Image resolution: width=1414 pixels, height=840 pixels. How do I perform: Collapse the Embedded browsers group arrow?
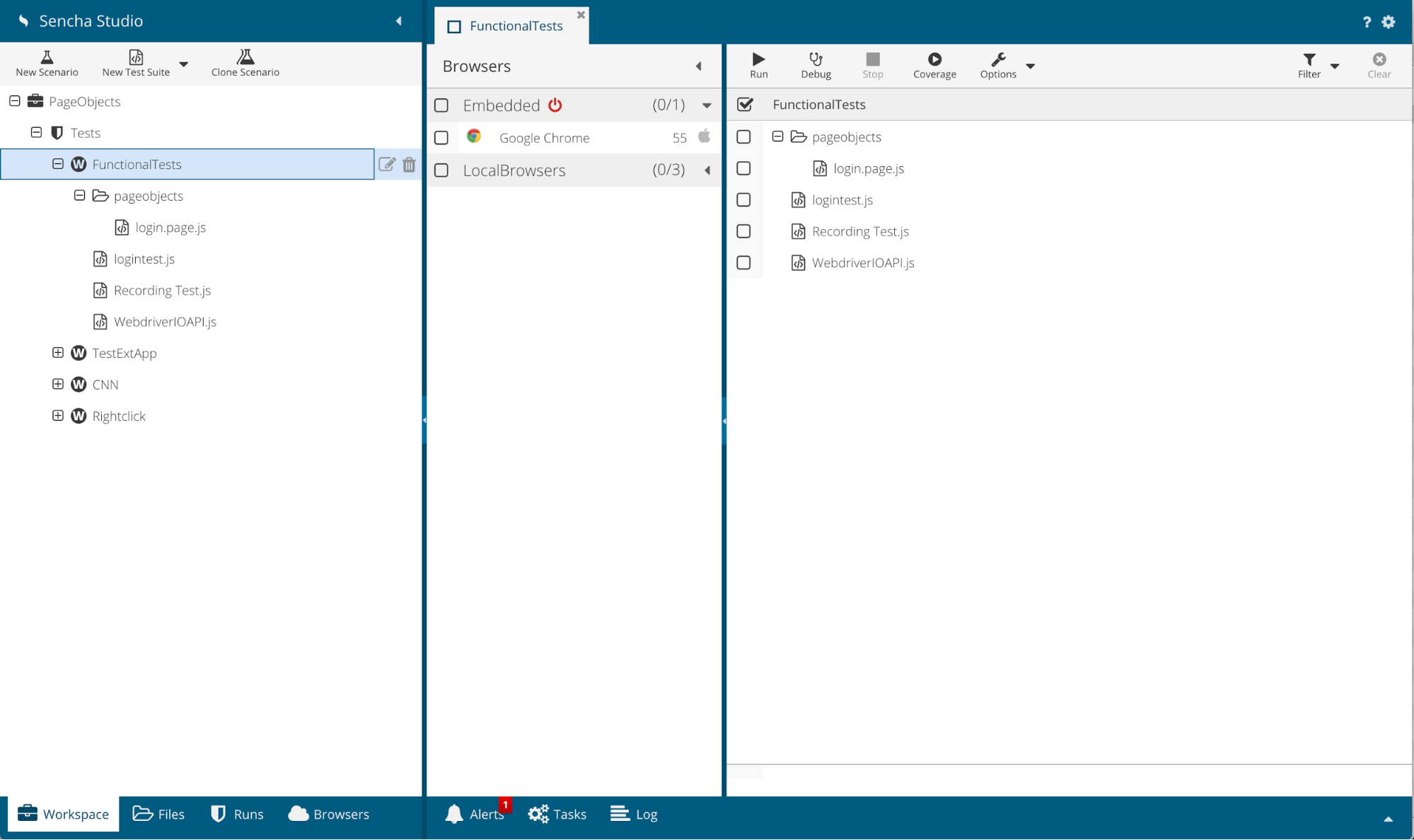pyautogui.click(x=707, y=105)
